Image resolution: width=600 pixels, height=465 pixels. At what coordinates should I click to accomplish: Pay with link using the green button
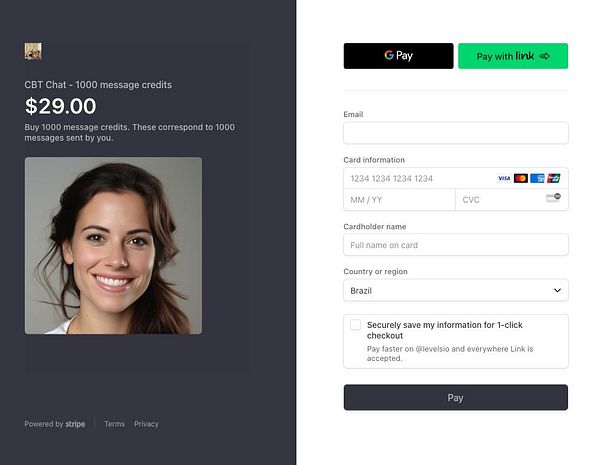[513, 56]
